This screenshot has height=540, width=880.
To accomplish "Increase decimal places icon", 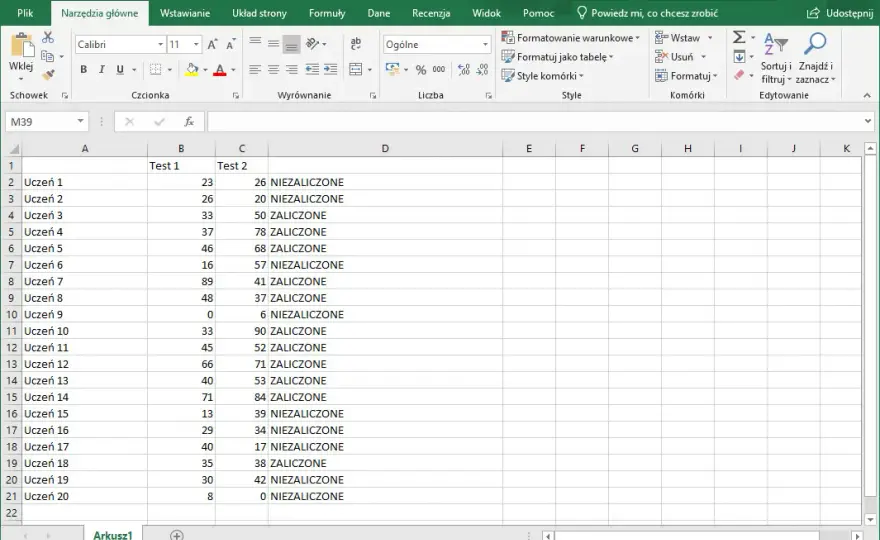I will 464,70.
